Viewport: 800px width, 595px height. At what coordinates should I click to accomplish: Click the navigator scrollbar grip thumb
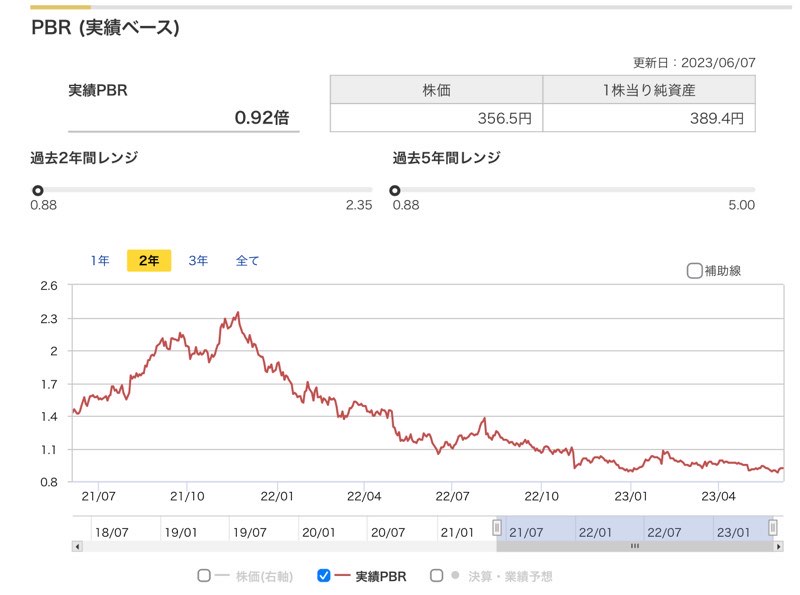point(635,547)
